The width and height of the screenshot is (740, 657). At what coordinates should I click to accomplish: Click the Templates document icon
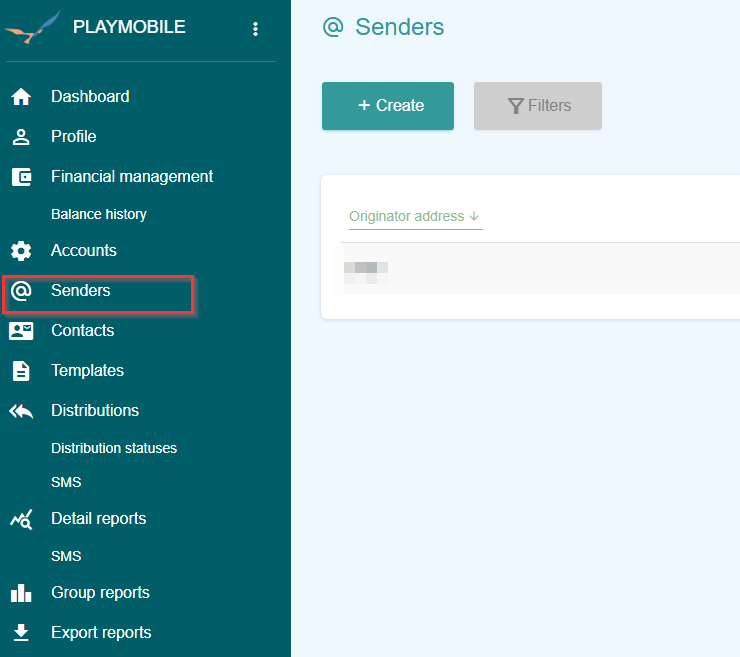point(21,371)
